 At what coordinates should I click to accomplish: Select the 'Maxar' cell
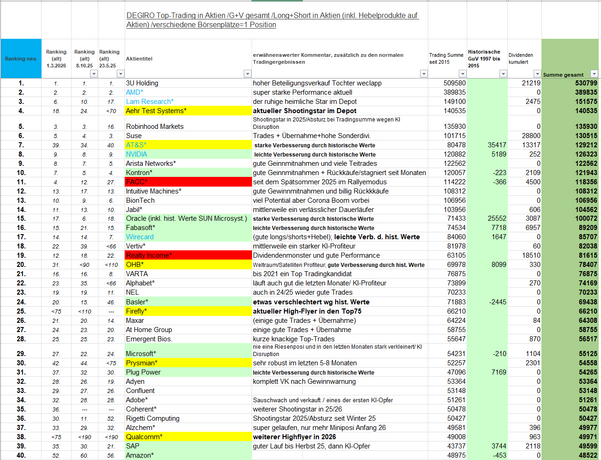tap(188, 320)
